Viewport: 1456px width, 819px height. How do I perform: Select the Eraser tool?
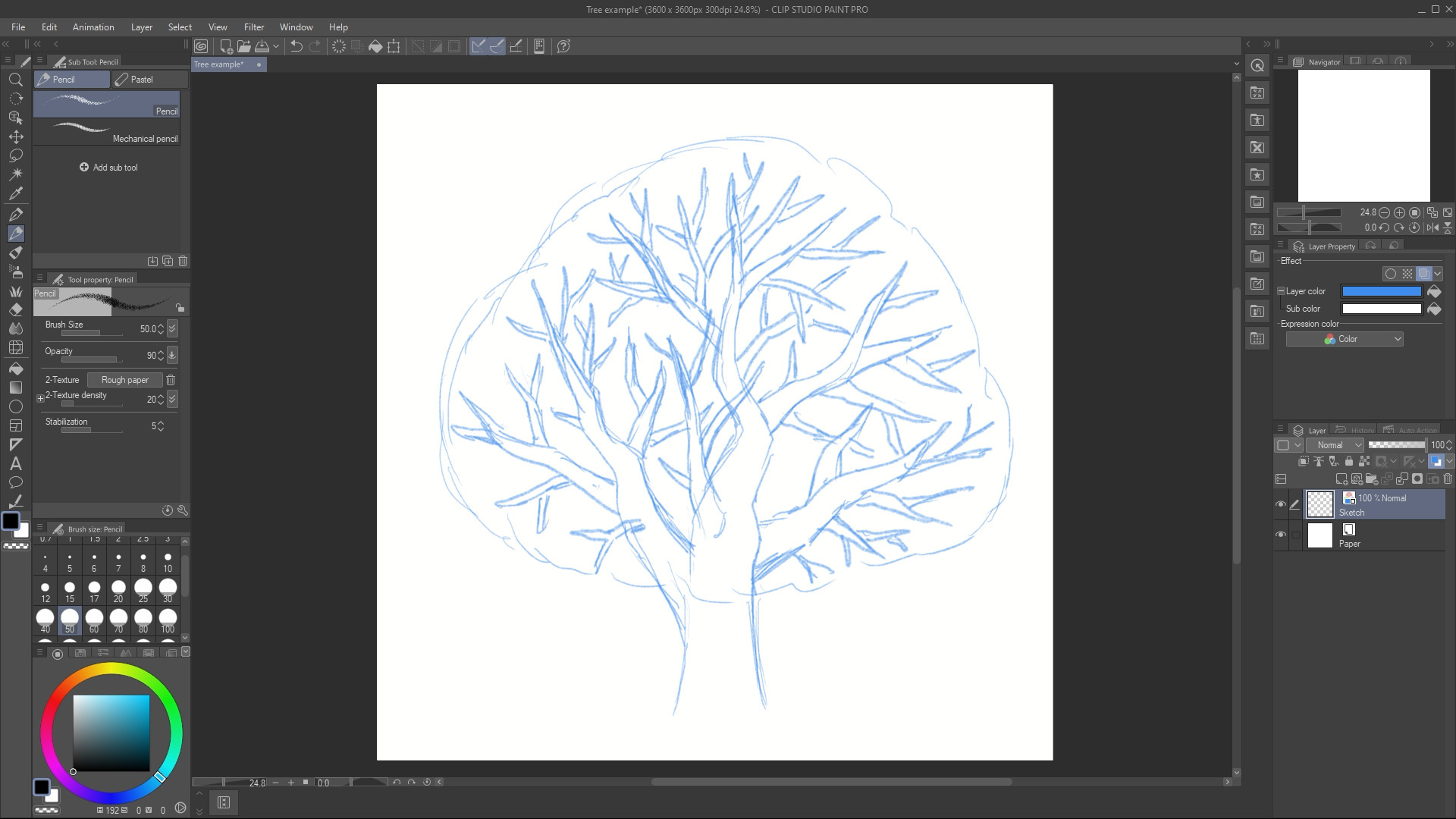[x=15, y=309]
